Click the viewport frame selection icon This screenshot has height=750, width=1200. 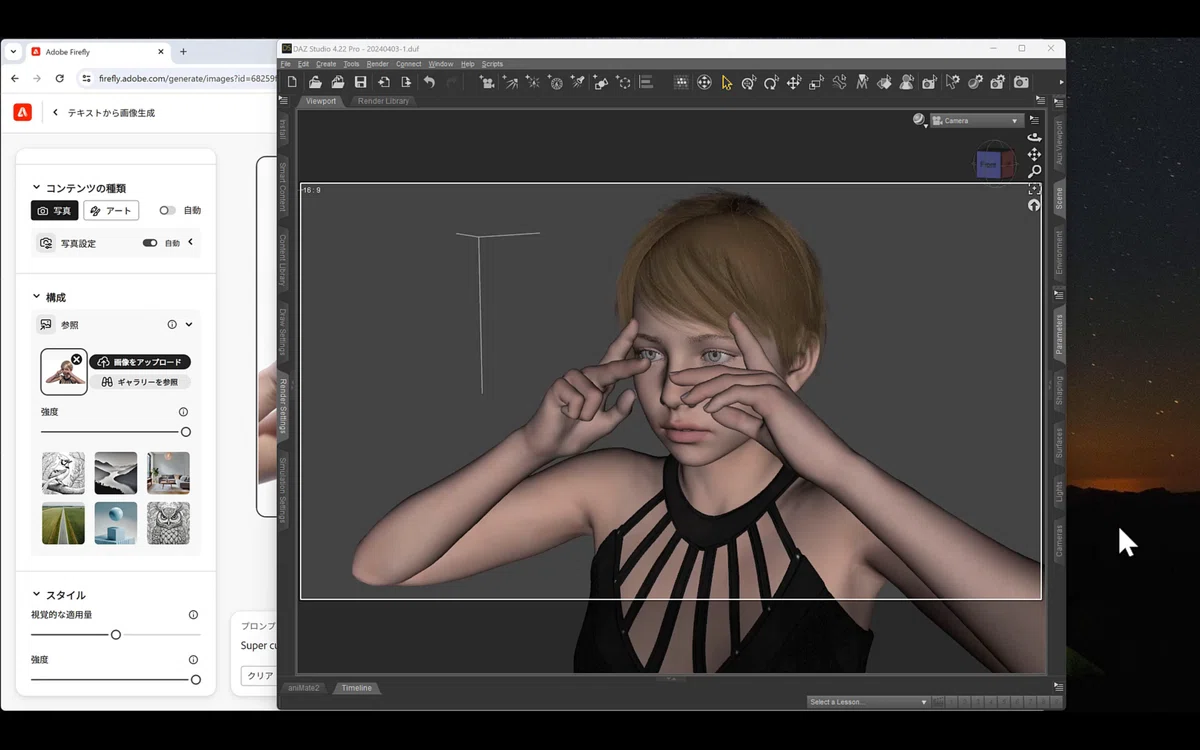pyautogui.click(x=1034, y=188)
